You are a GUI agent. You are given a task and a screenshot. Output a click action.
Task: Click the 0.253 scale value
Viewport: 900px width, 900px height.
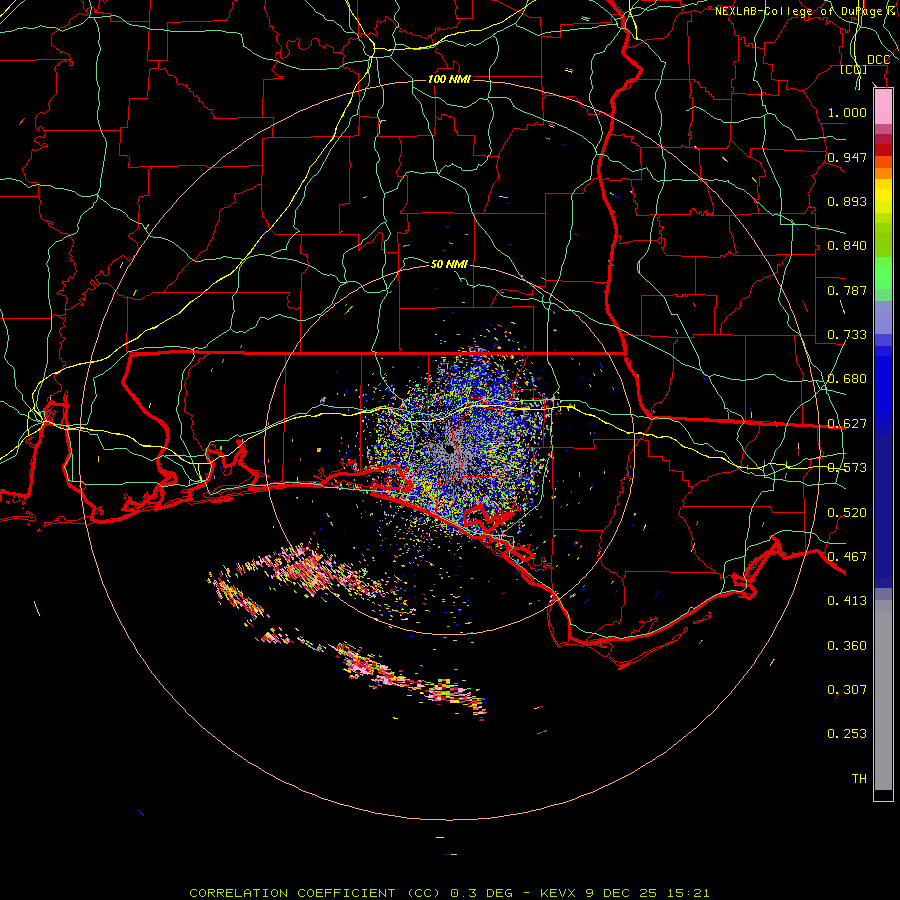click(x=847, y=734)
